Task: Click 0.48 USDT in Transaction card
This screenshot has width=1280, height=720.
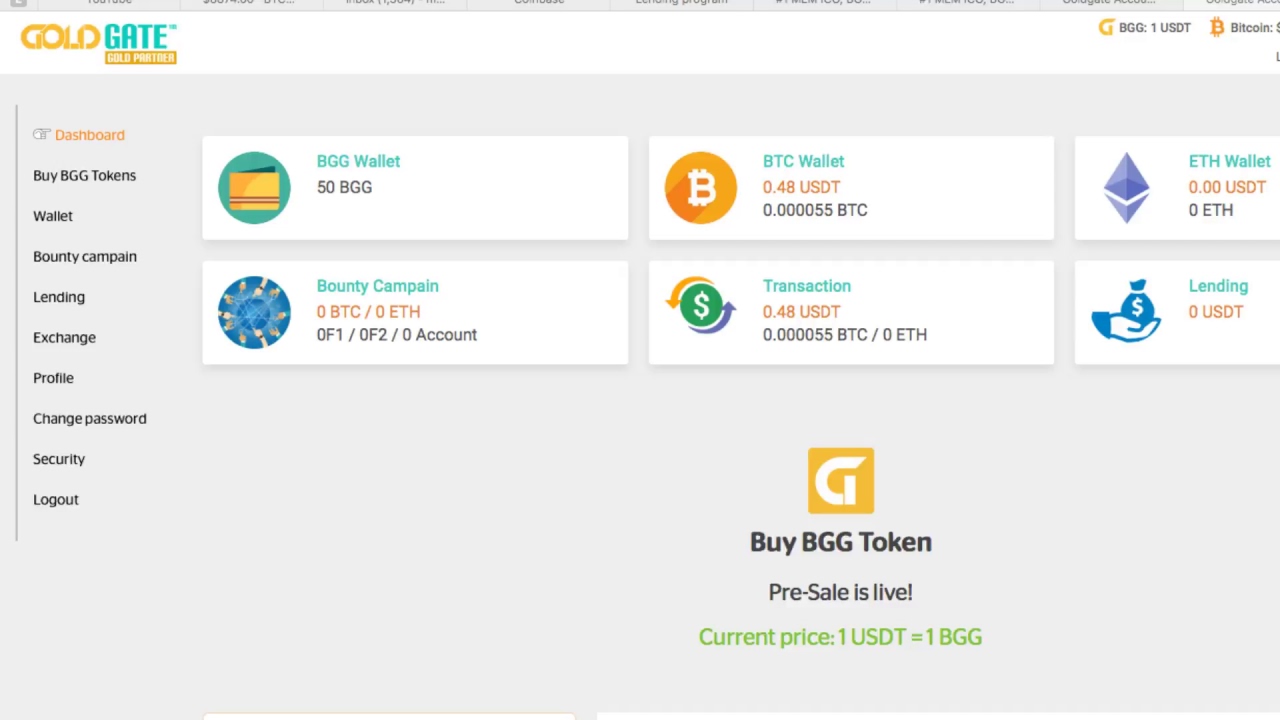Action: [801, 312]
